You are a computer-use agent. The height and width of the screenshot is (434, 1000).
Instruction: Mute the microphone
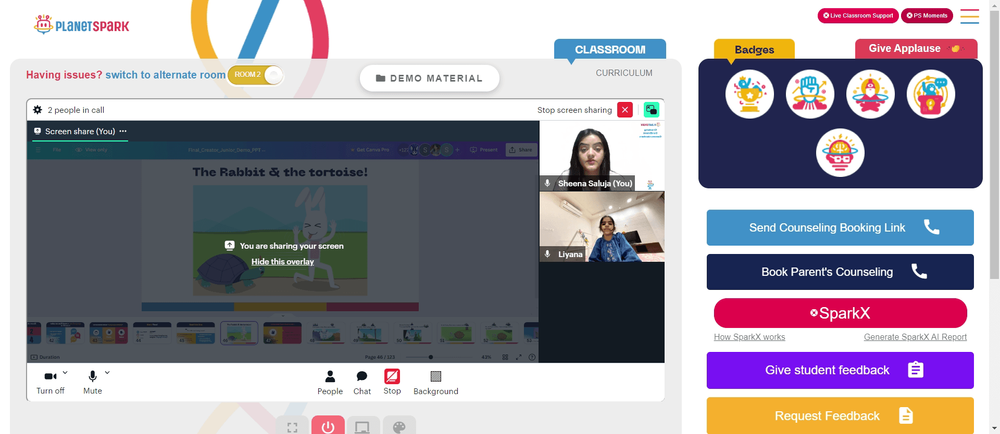[92, 382]
